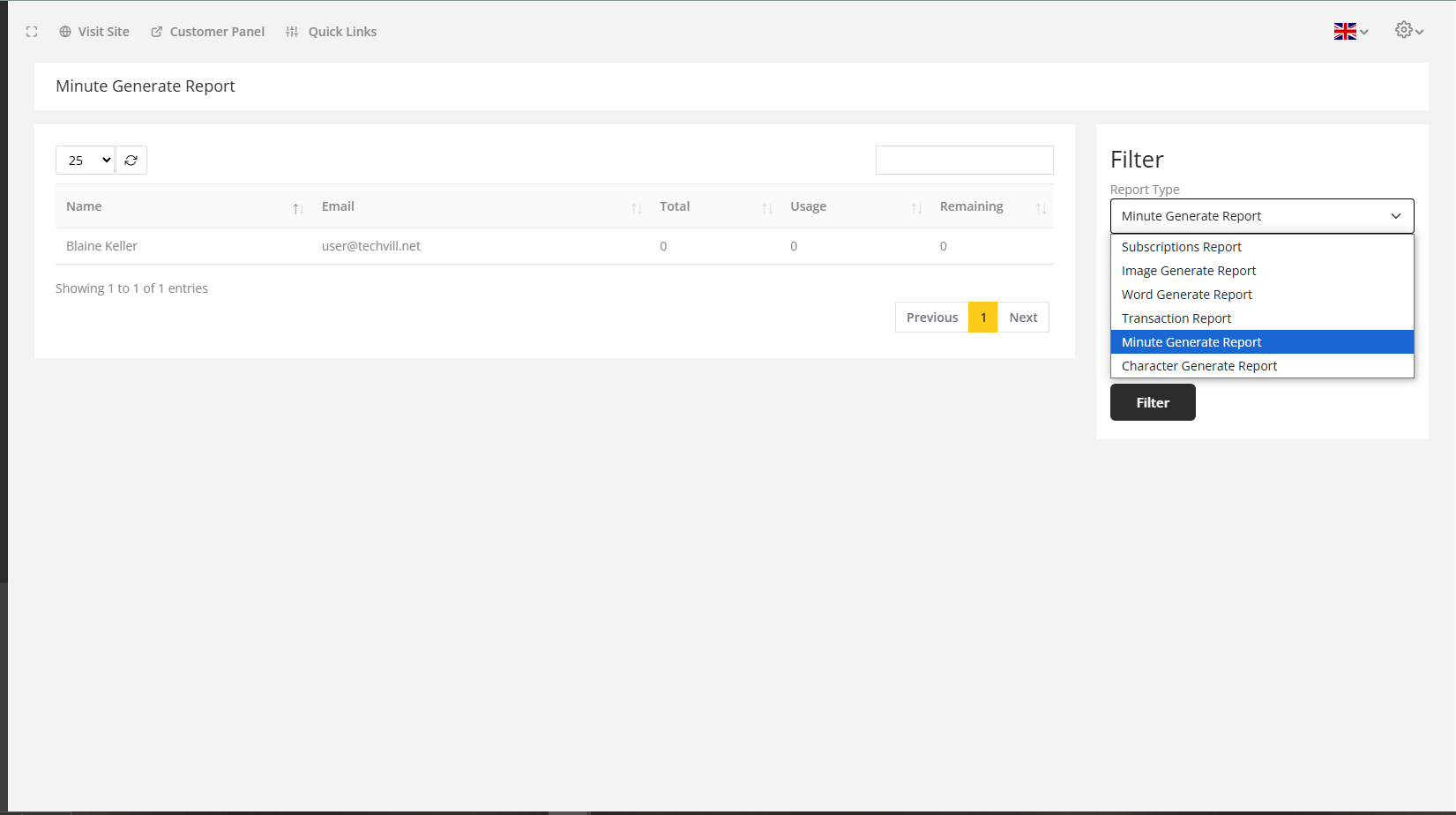The height and width of the screenshot is (815, 1456).
Task: Open the entries-per-page dropdown showing 25
Action: pyautogui.click(x=86, y=161)
